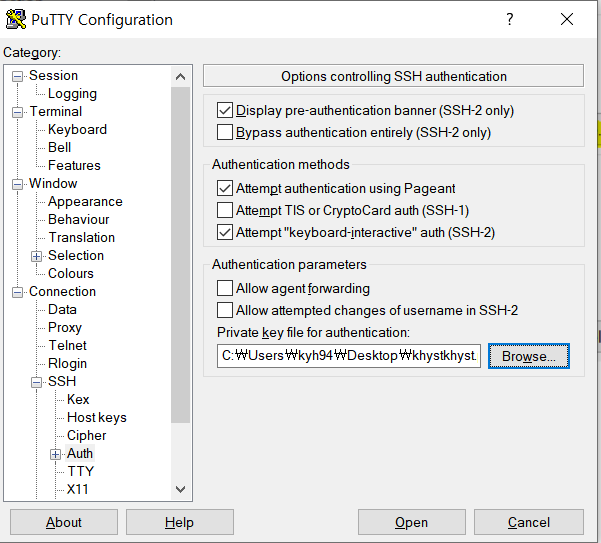The image size is (601, 543).
Task: Expand the Auth tree node
Action: click(x=56, y=454)
